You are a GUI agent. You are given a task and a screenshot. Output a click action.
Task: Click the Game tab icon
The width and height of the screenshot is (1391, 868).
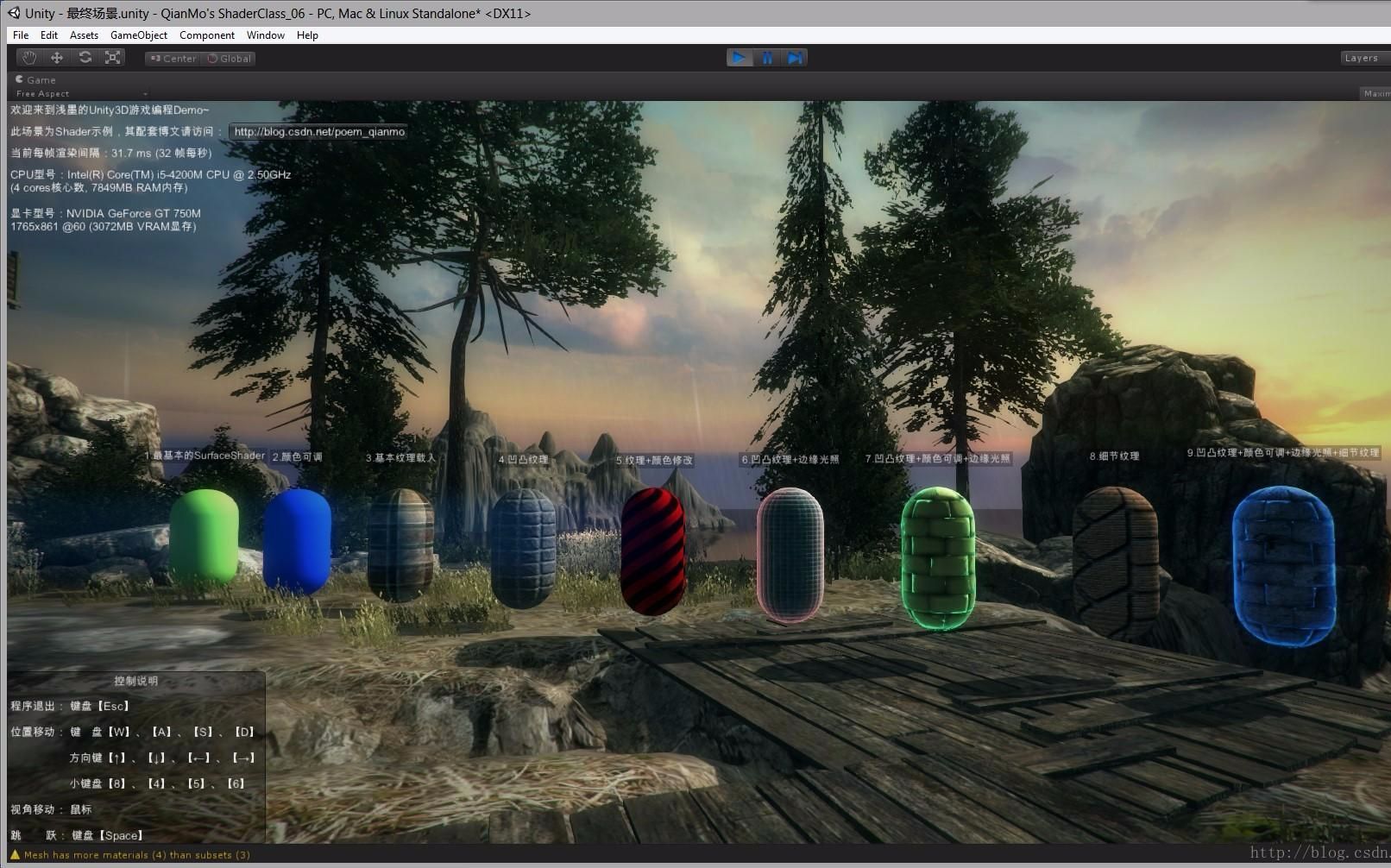tap(20, 79)
